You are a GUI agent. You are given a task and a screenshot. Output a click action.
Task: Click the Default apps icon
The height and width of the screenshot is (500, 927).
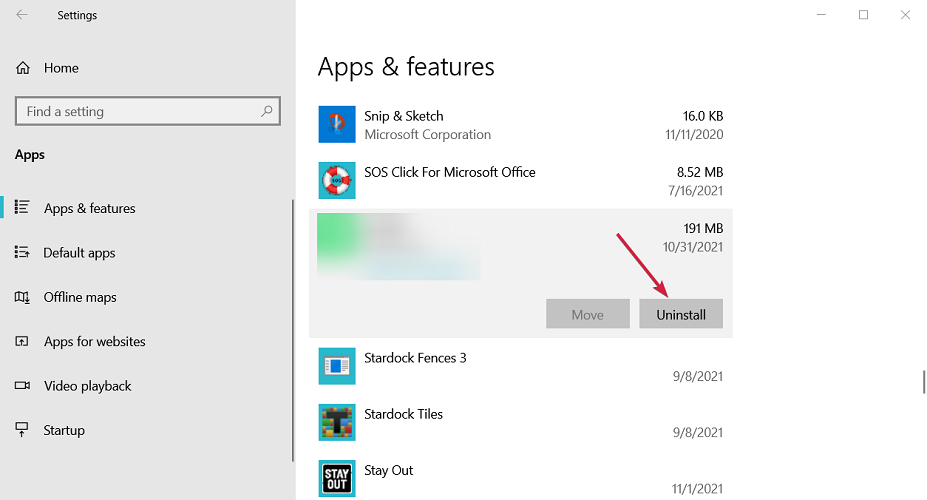22,252
